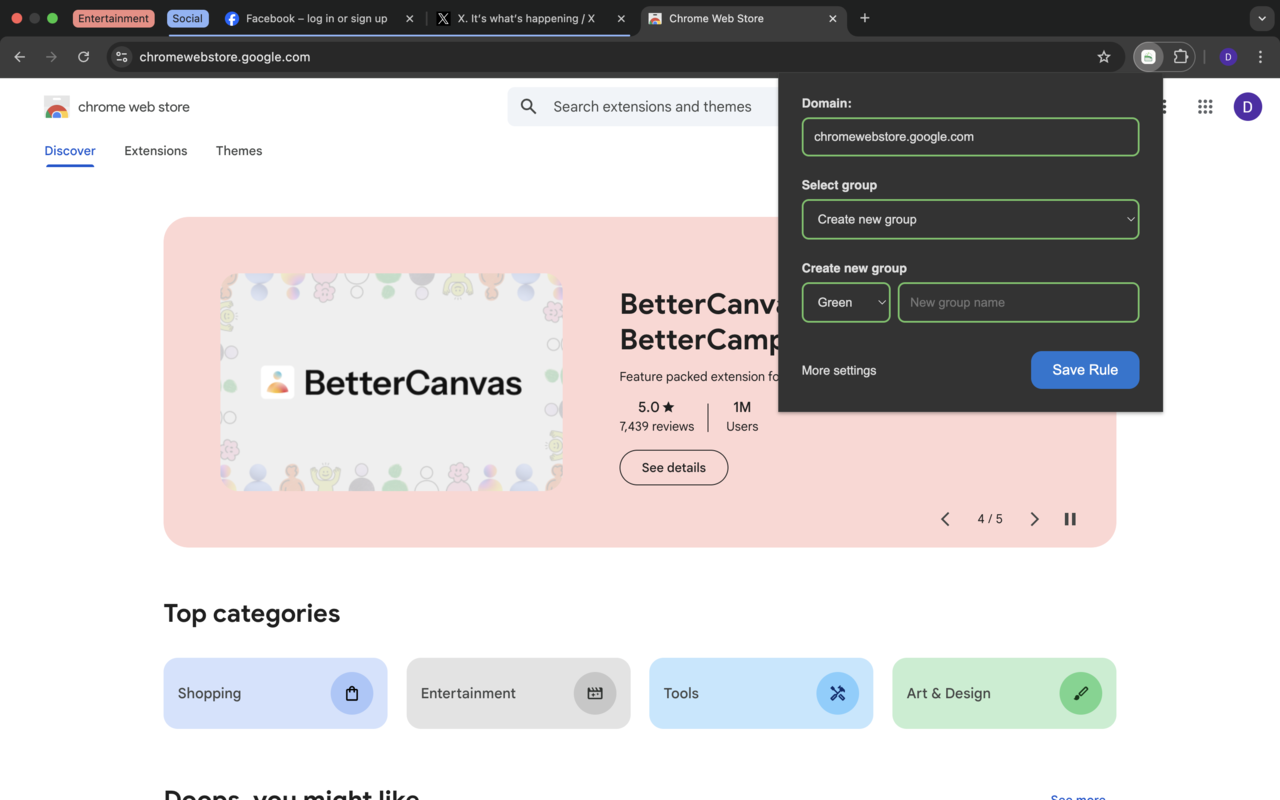Switch to the Facebook tab

coord(316,18)
